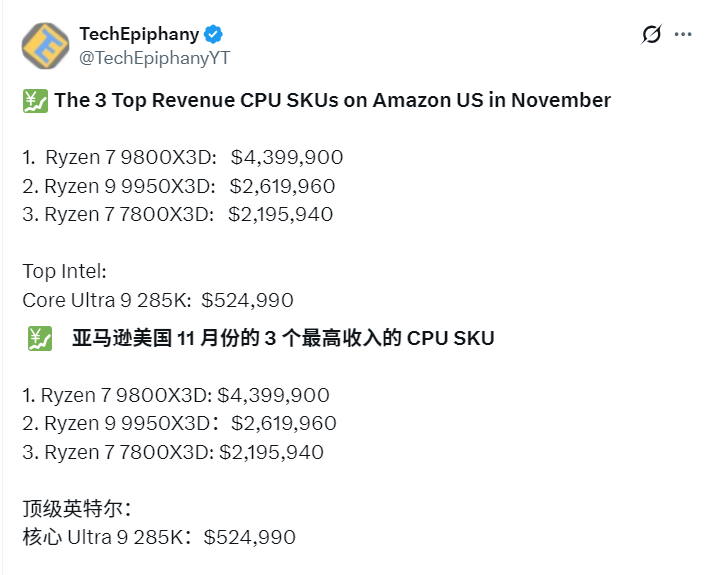
Task: Click the chart emoji before the English headline
Action: point(34,100)
